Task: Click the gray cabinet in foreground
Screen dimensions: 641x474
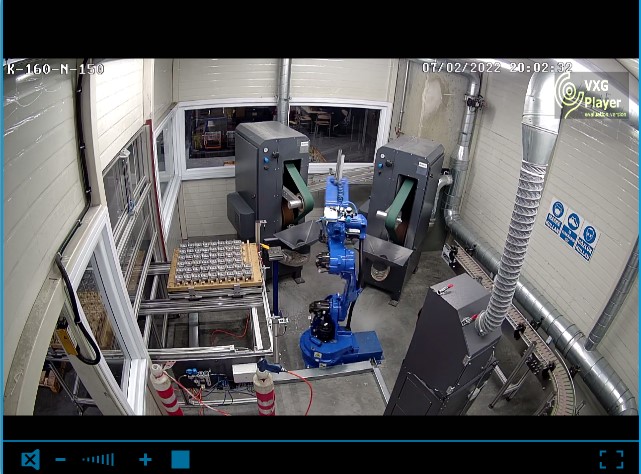Action: pyautogui.click(x=443, y=350)
